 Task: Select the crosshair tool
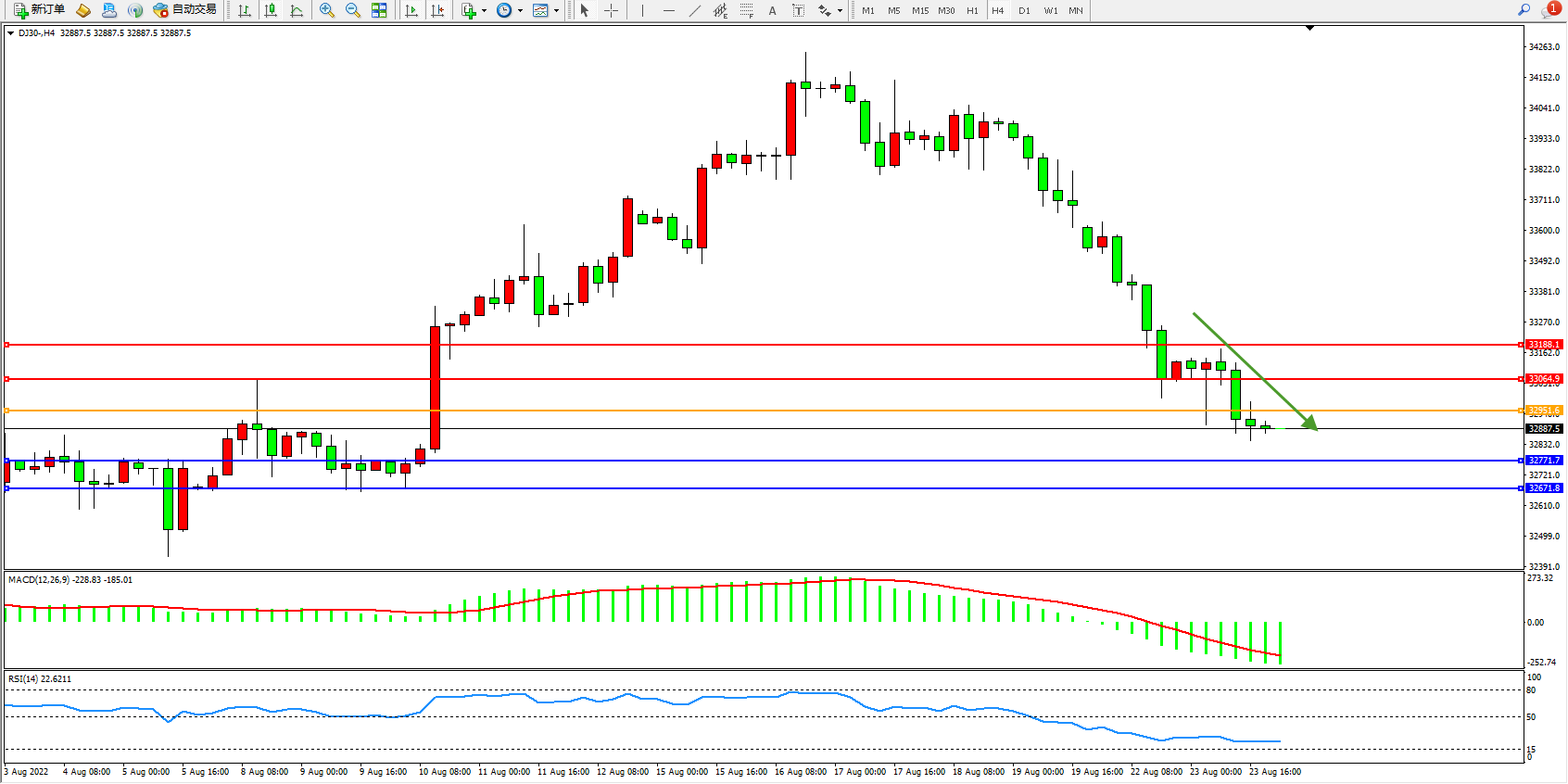(612, 10)
